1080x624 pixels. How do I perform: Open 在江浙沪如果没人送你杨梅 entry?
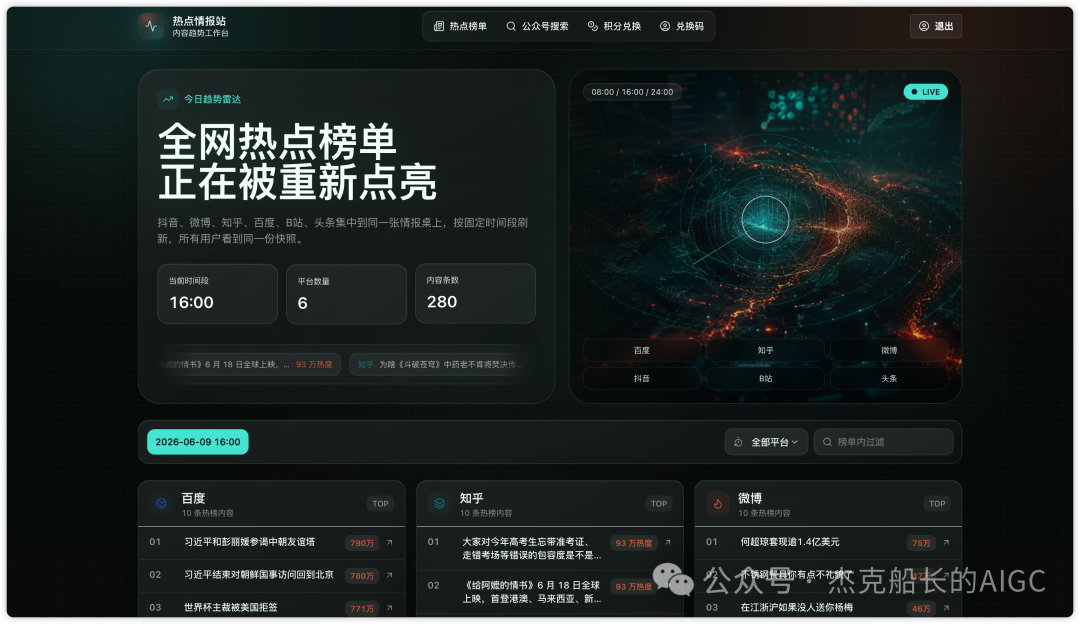click(x=797, y=607)
